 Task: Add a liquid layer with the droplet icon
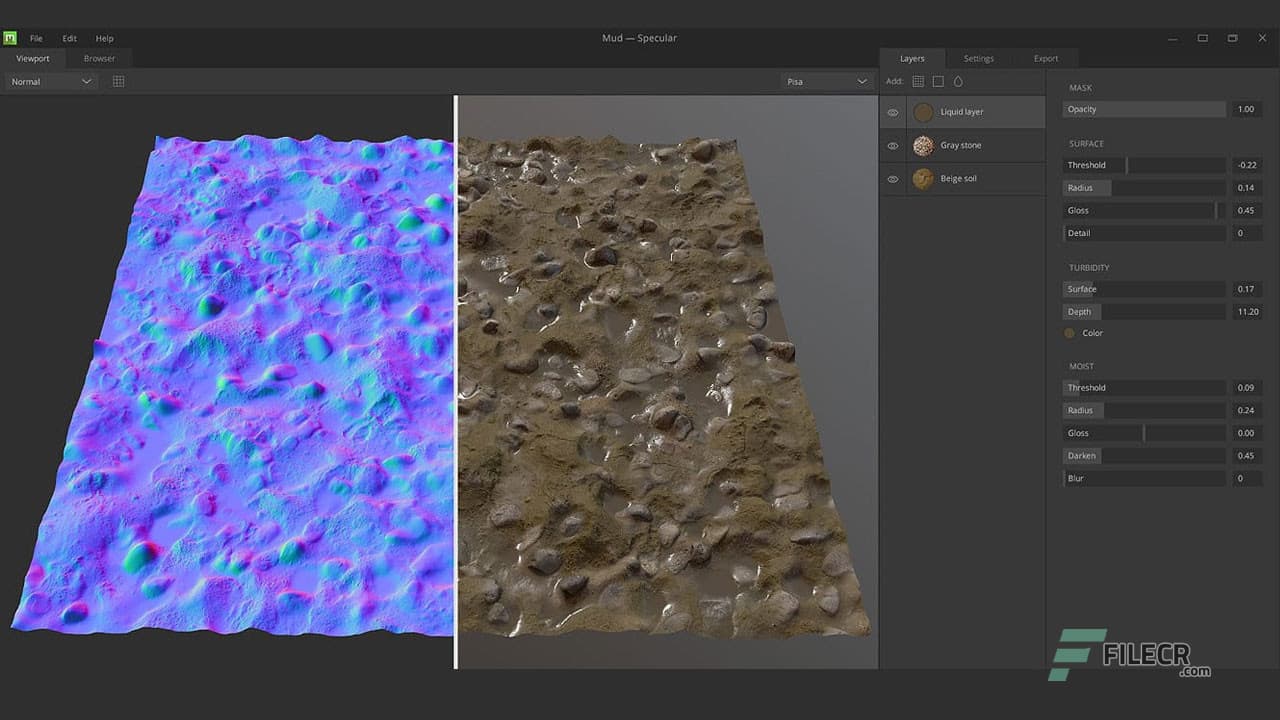click(957, 81)
